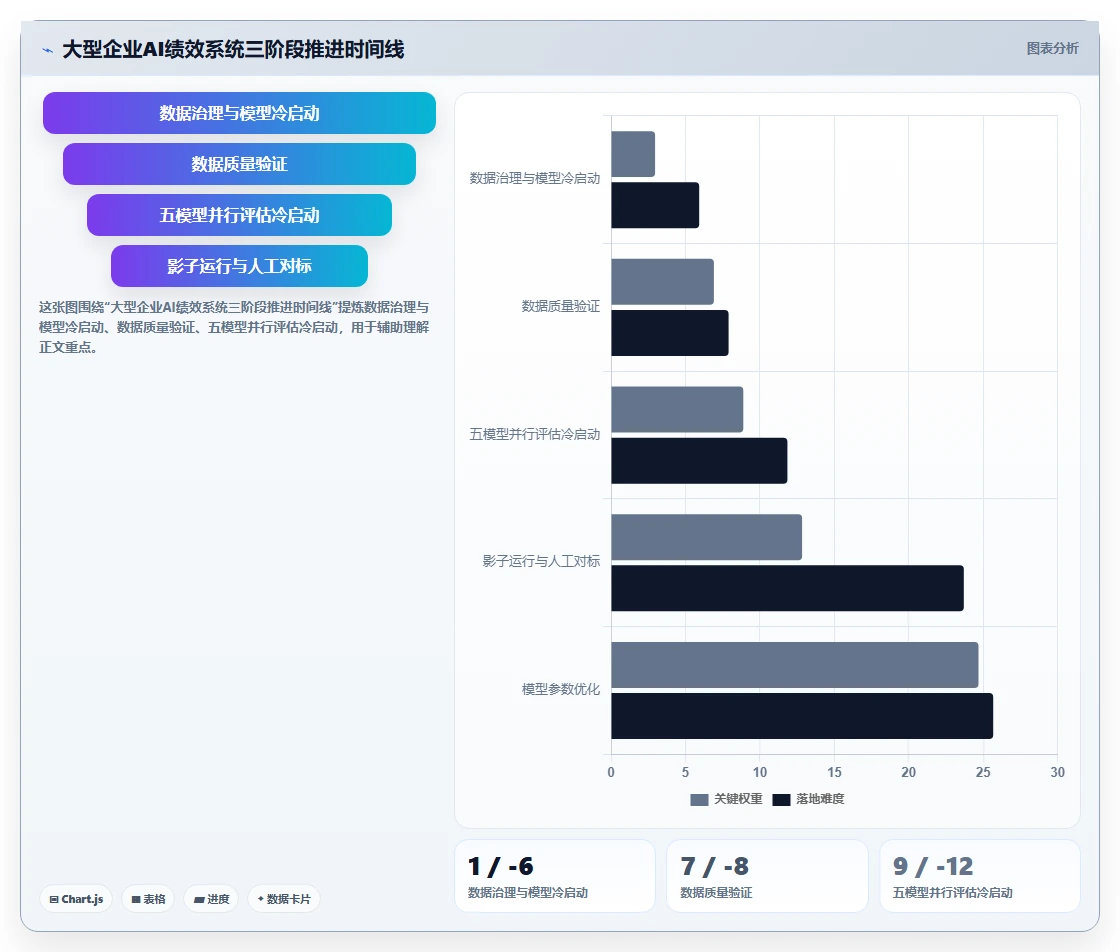Image resolution: width=1120 pixels, height=952 pixels.
Task: Open the 9 / -12 data card
Action: click(x=980, y=876)
